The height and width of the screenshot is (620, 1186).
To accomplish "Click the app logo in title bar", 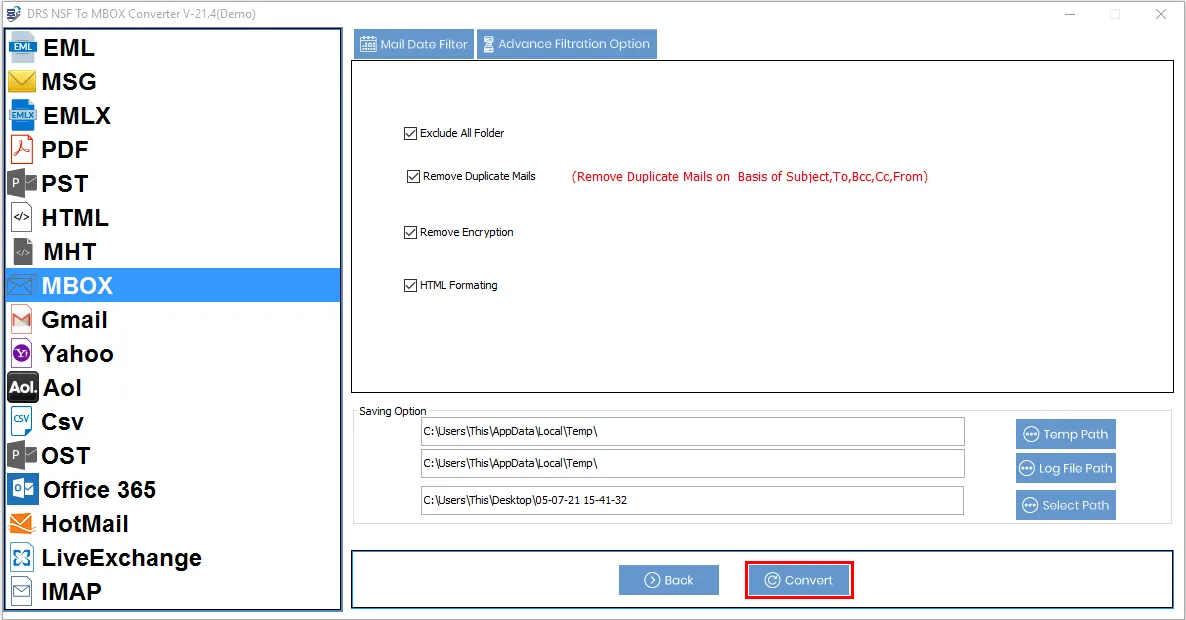I will click(13, 14).
